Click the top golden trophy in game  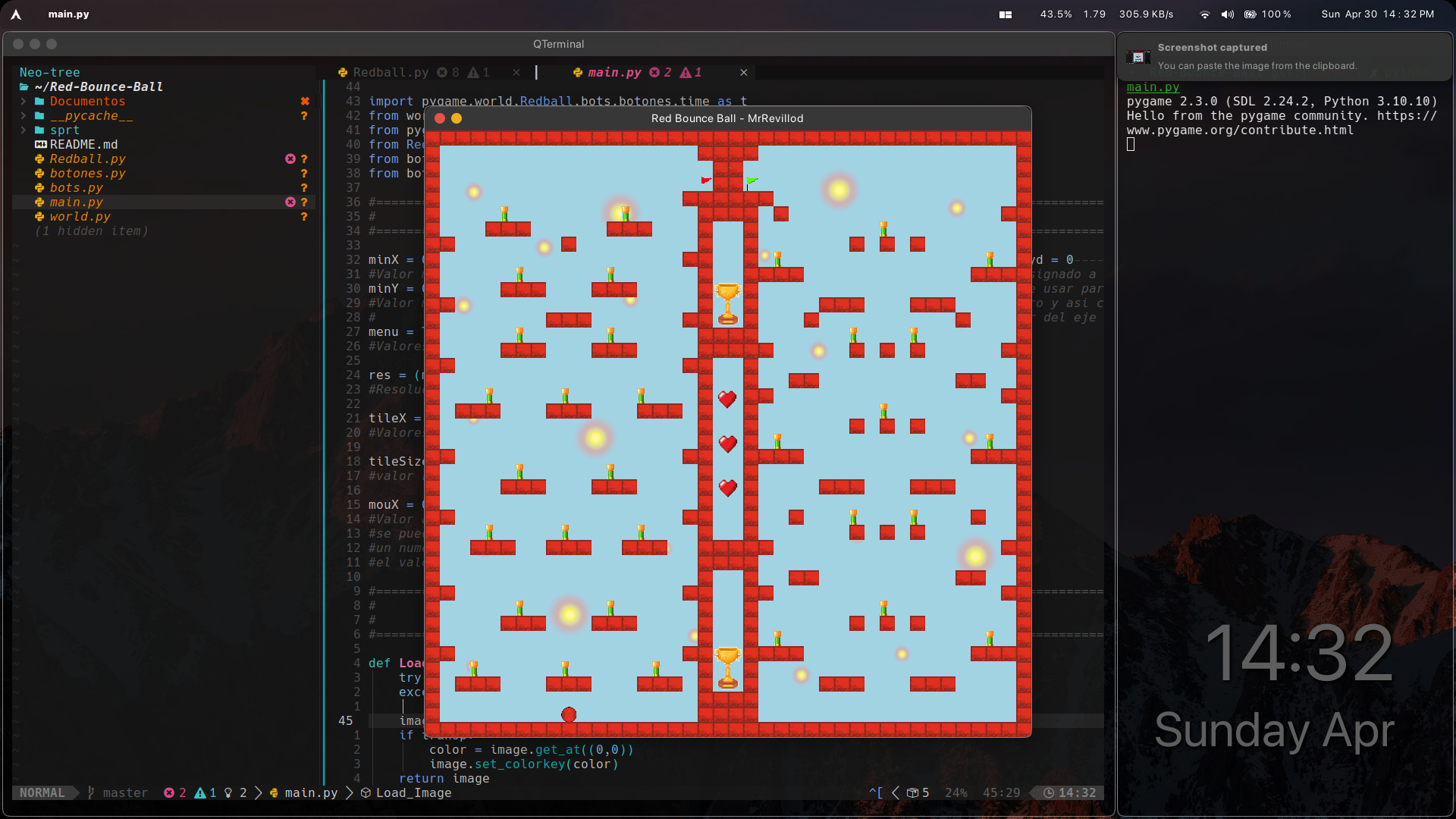pyautogui.click(x=728, y=303)
